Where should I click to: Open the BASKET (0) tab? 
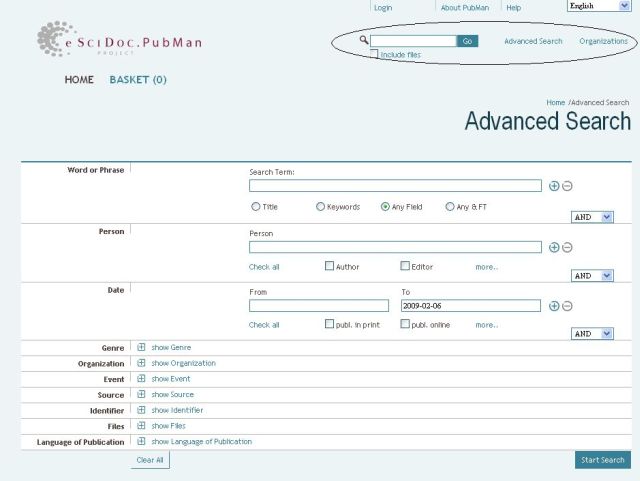tap(138, 80)
